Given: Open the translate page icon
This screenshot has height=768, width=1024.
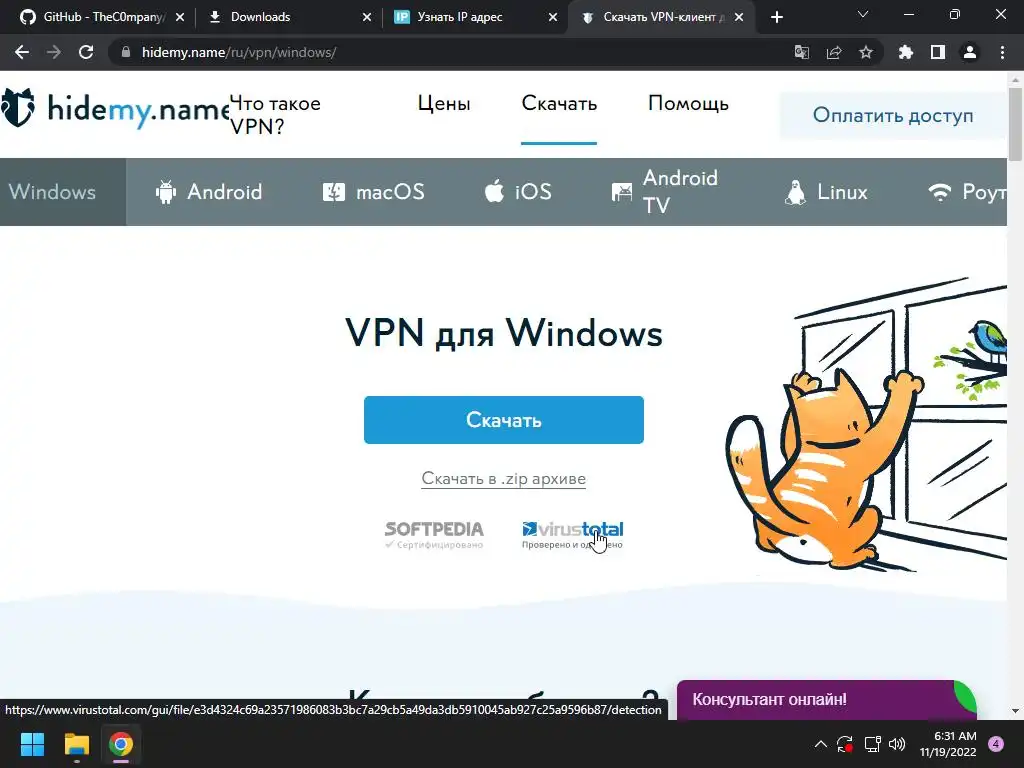Looking at the screenshot, I should pyautogui.click(x=801, y=52).
